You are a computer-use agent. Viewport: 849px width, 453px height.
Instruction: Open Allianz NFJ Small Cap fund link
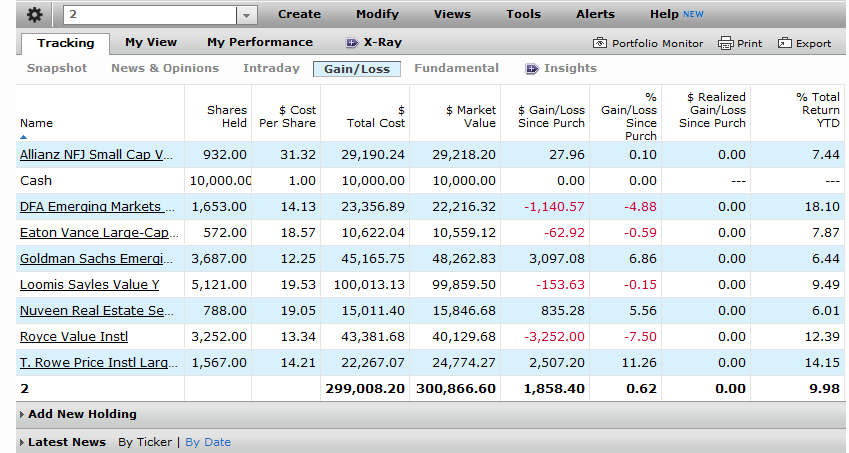96,155
